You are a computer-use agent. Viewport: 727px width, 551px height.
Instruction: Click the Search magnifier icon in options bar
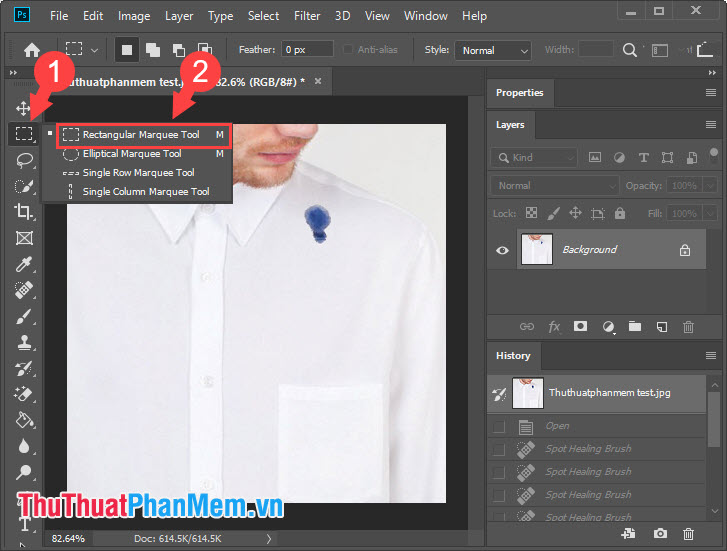click(x=630, y=50)
